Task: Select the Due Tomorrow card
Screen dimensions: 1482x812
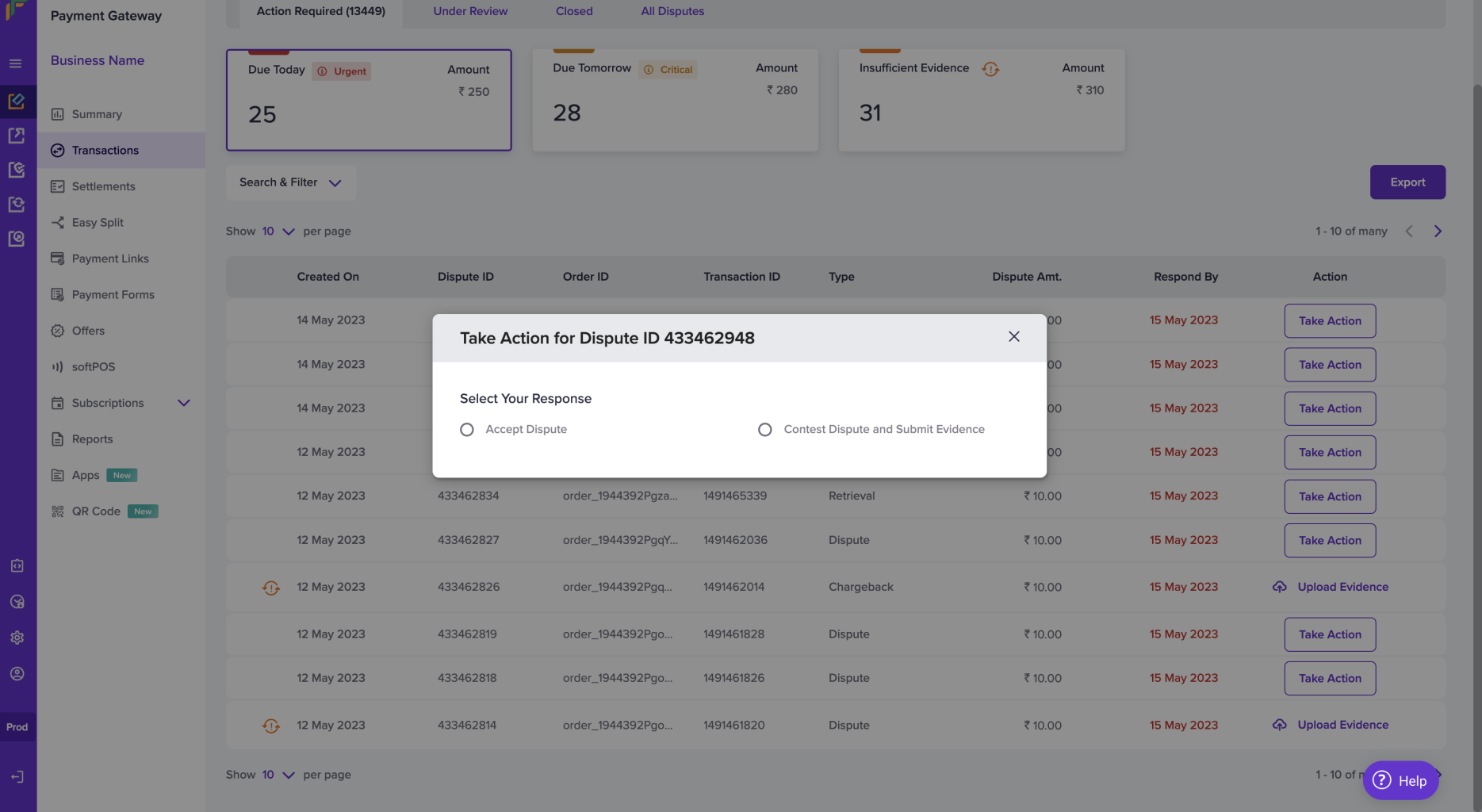Action: point(675,100)
